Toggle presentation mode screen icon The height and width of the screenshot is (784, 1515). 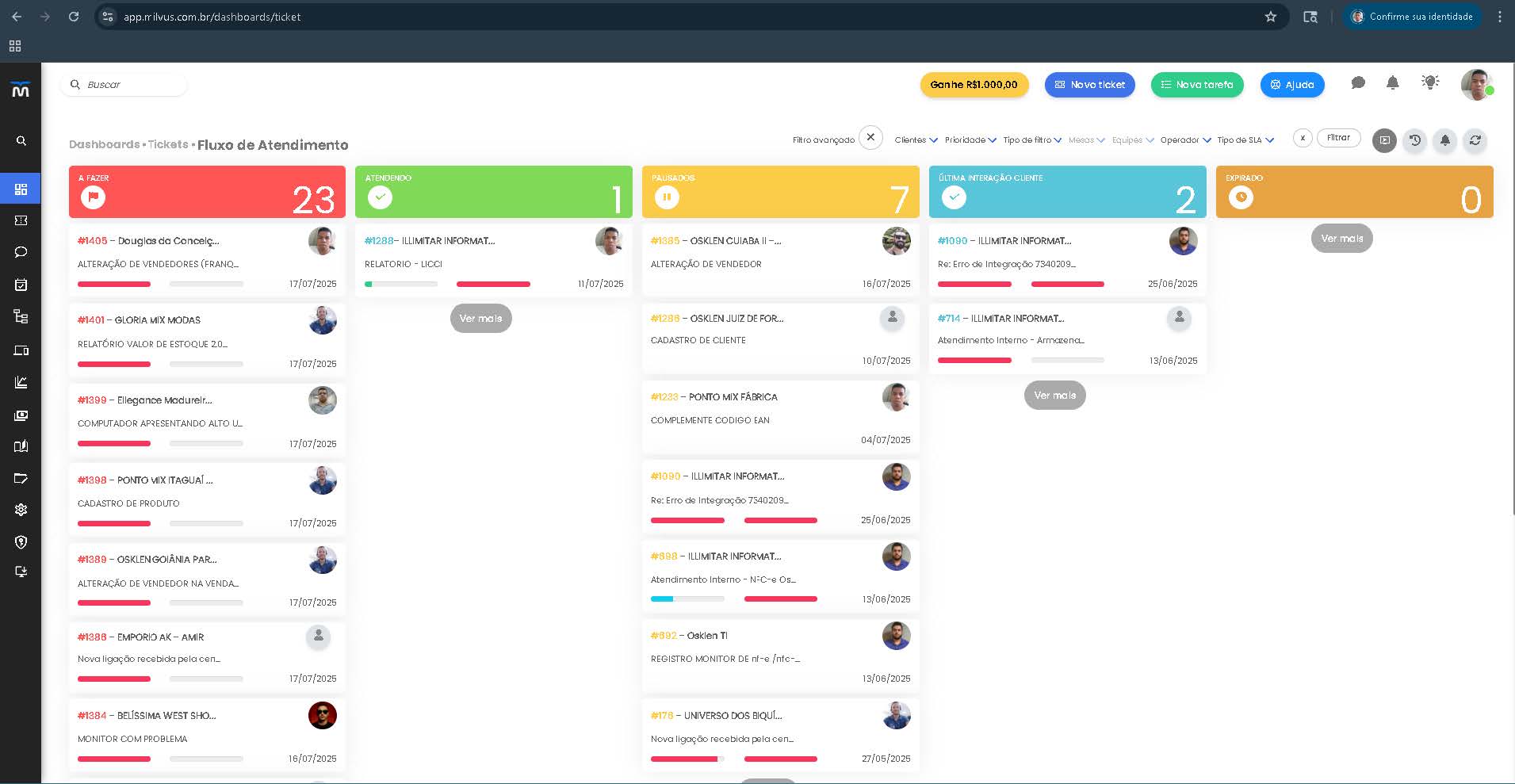[x=1384, y=140]
